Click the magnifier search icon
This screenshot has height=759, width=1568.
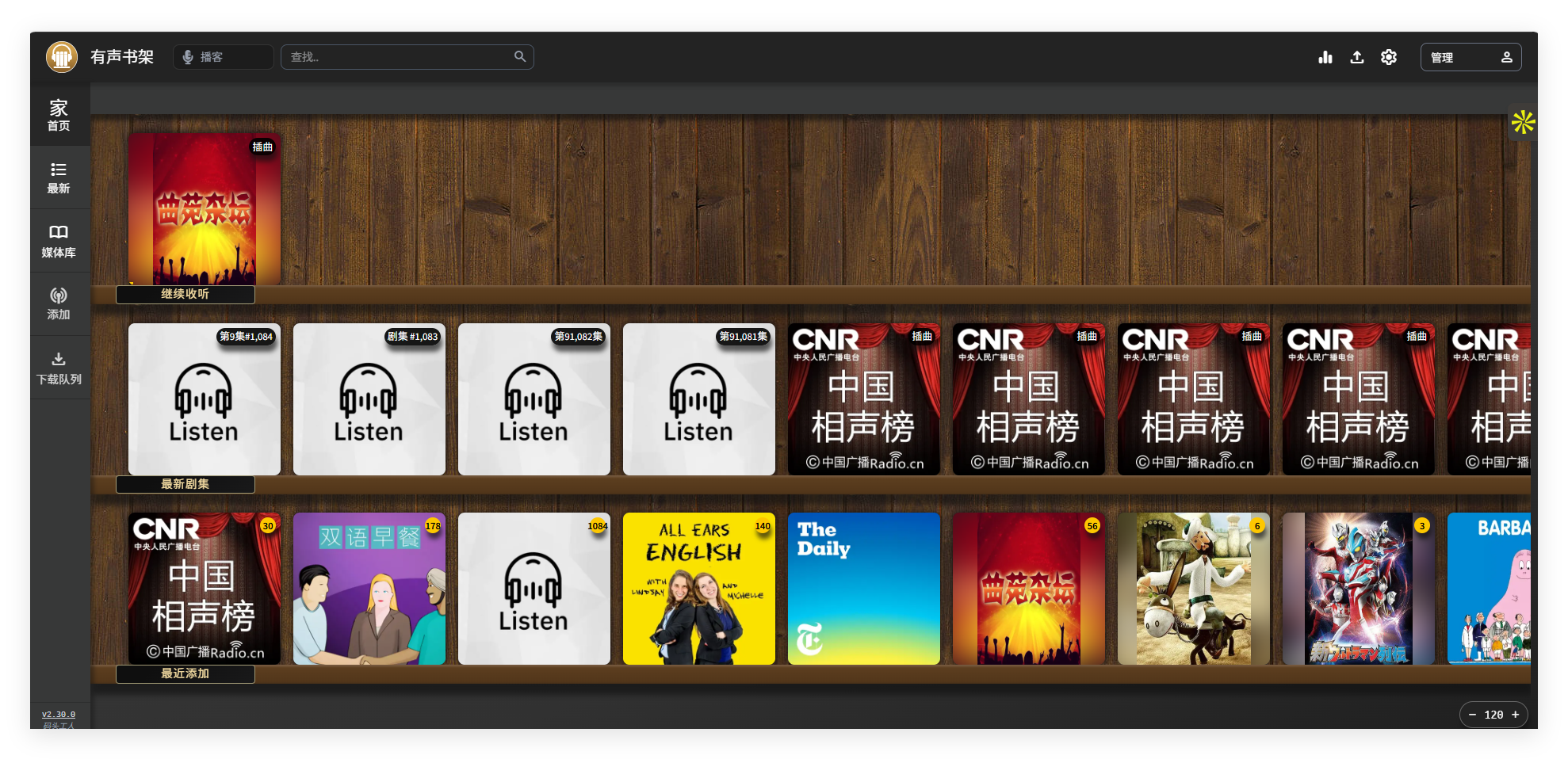[x=520, y=56]
